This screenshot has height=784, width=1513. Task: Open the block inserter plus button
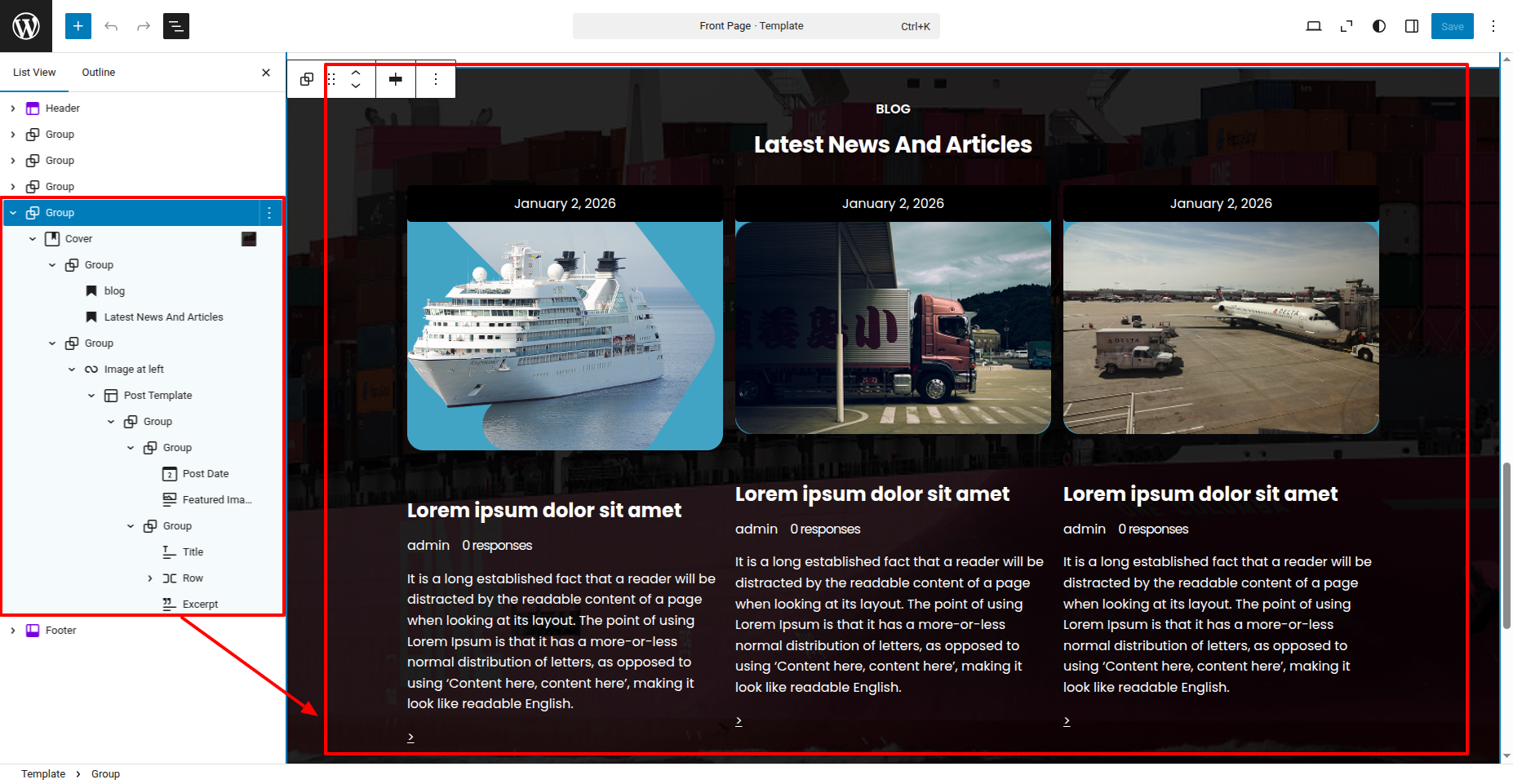pyautogui.click(x=78, y=26)
